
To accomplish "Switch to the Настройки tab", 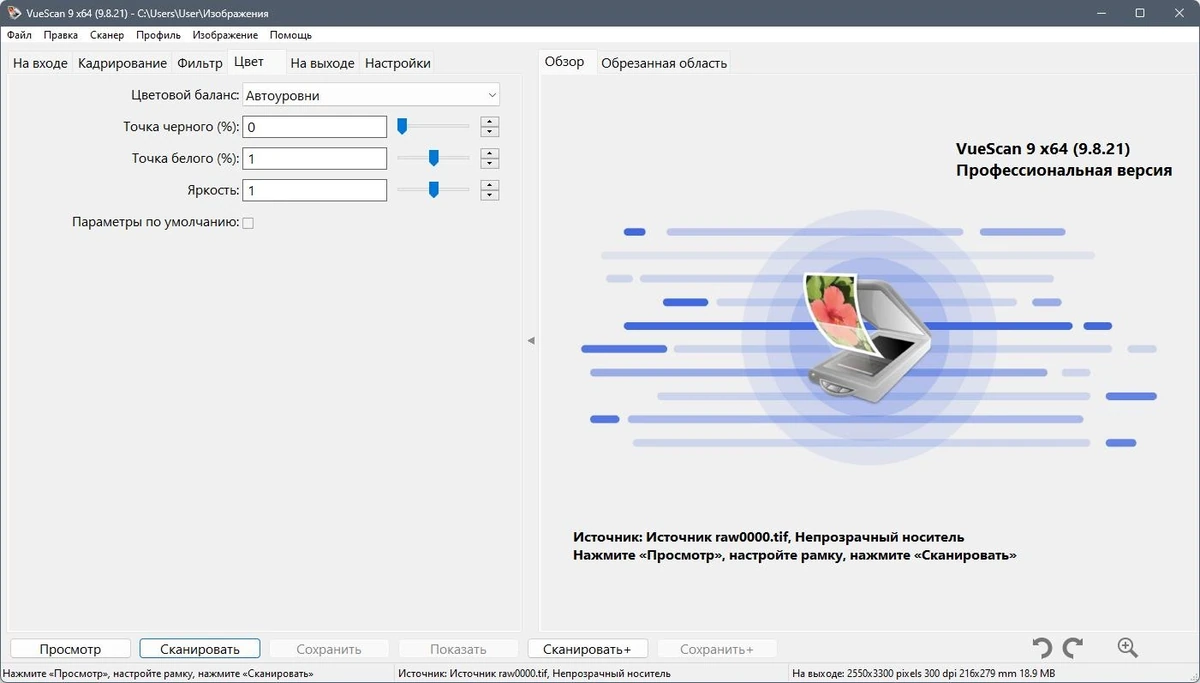I will tap(398, 63).
